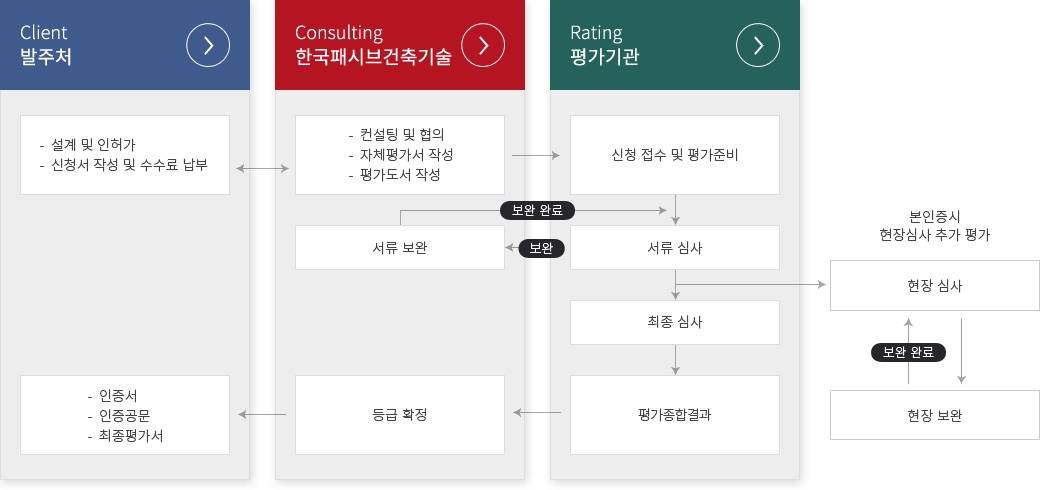Open the Consulting header chevron circle
Screen dimensions: 1040x490
[483, 45]
